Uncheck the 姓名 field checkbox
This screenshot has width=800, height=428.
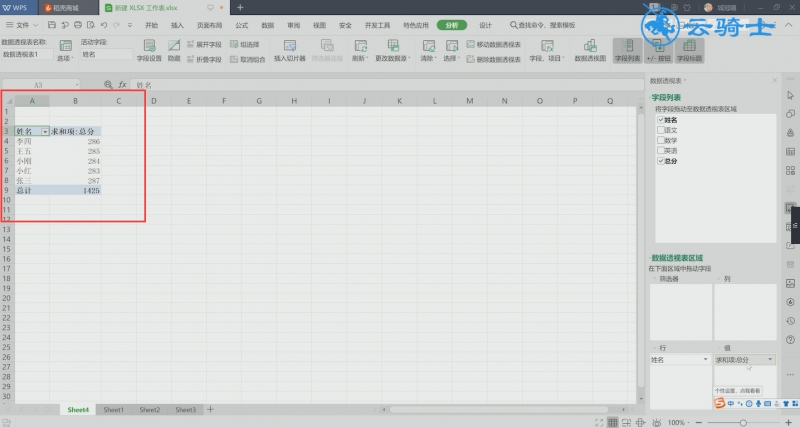point(661,120)
